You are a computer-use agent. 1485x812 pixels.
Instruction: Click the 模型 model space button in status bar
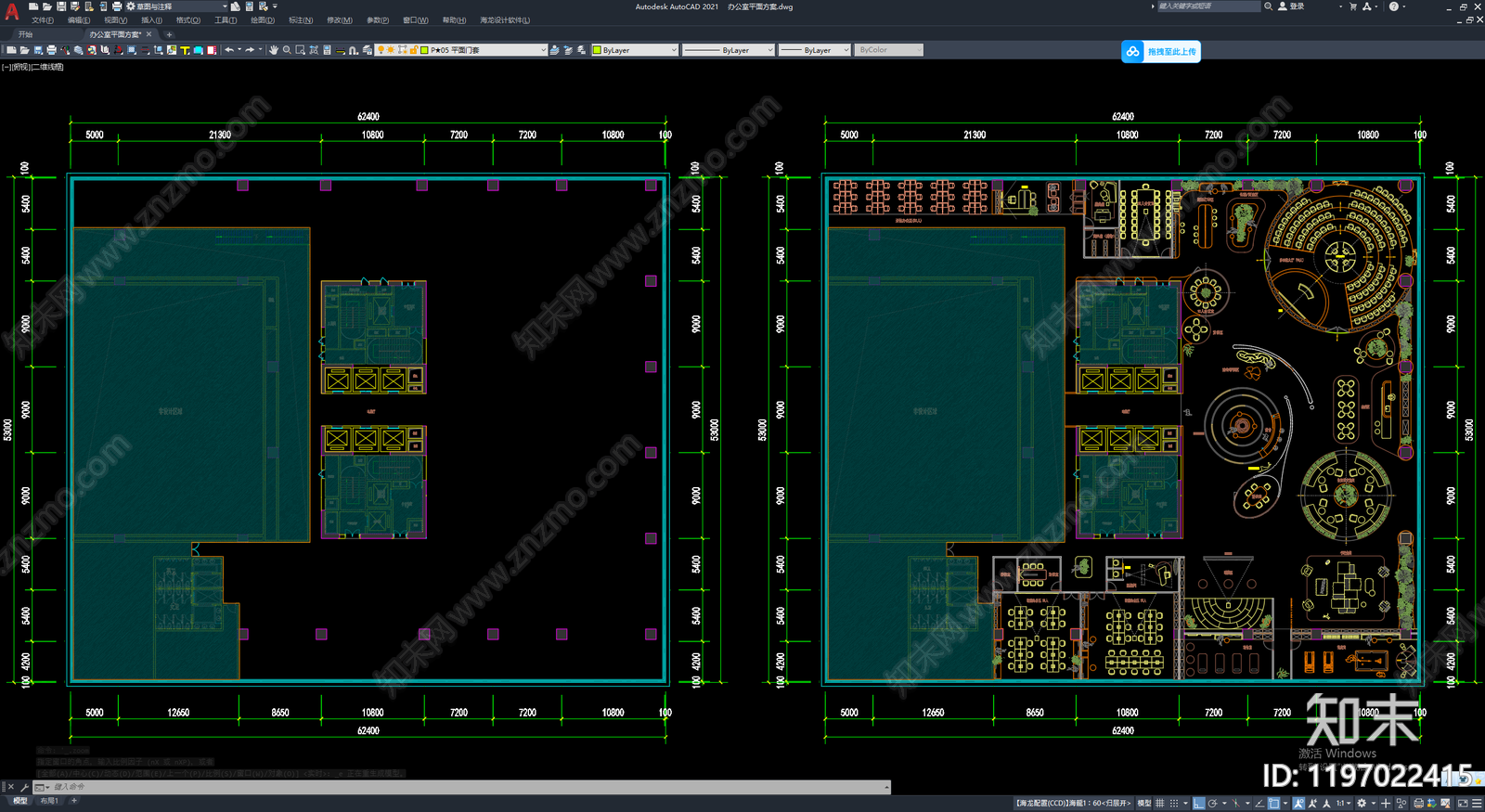[x=1144, y=804]
